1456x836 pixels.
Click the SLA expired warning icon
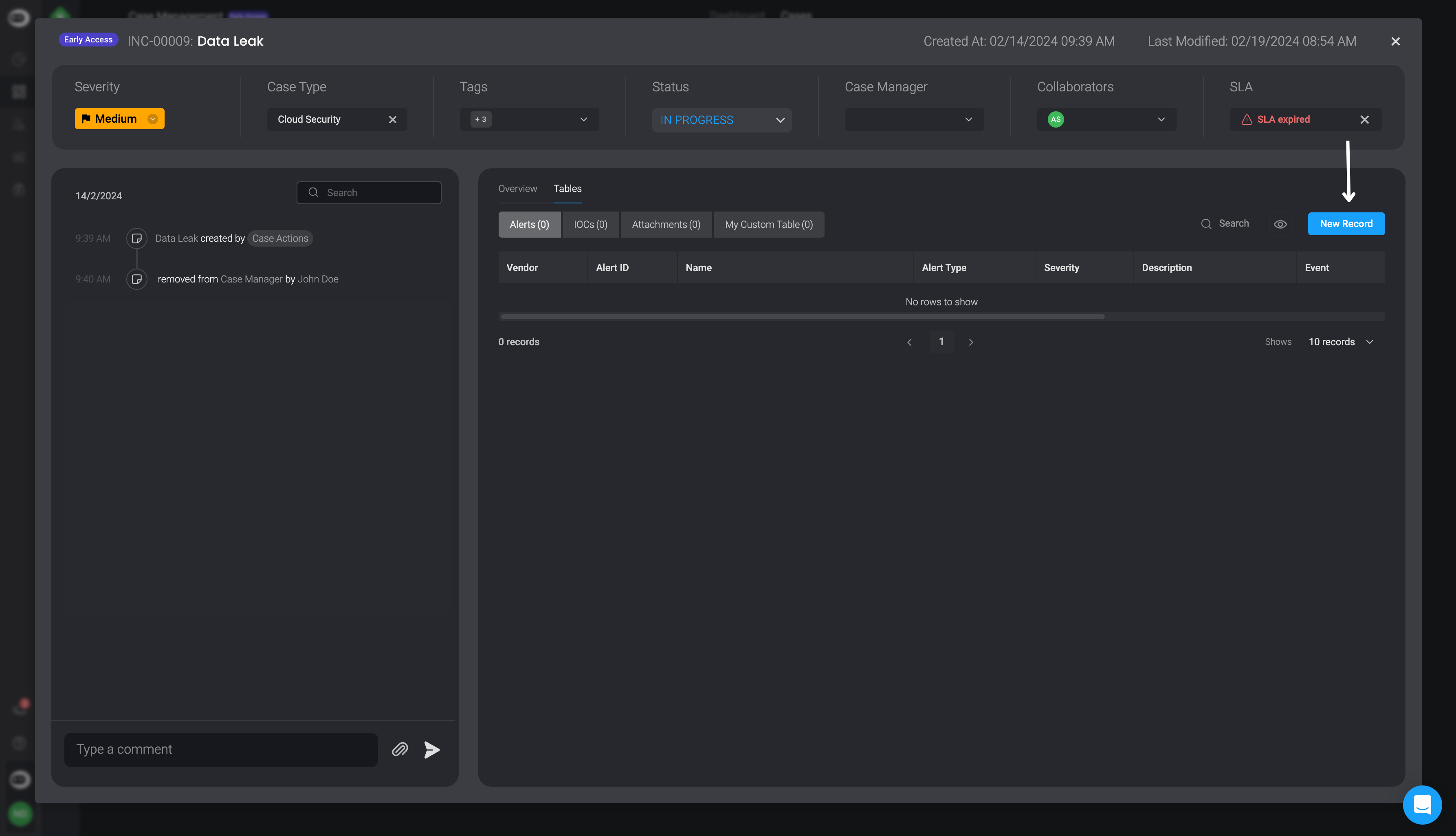coord(1247,119)
